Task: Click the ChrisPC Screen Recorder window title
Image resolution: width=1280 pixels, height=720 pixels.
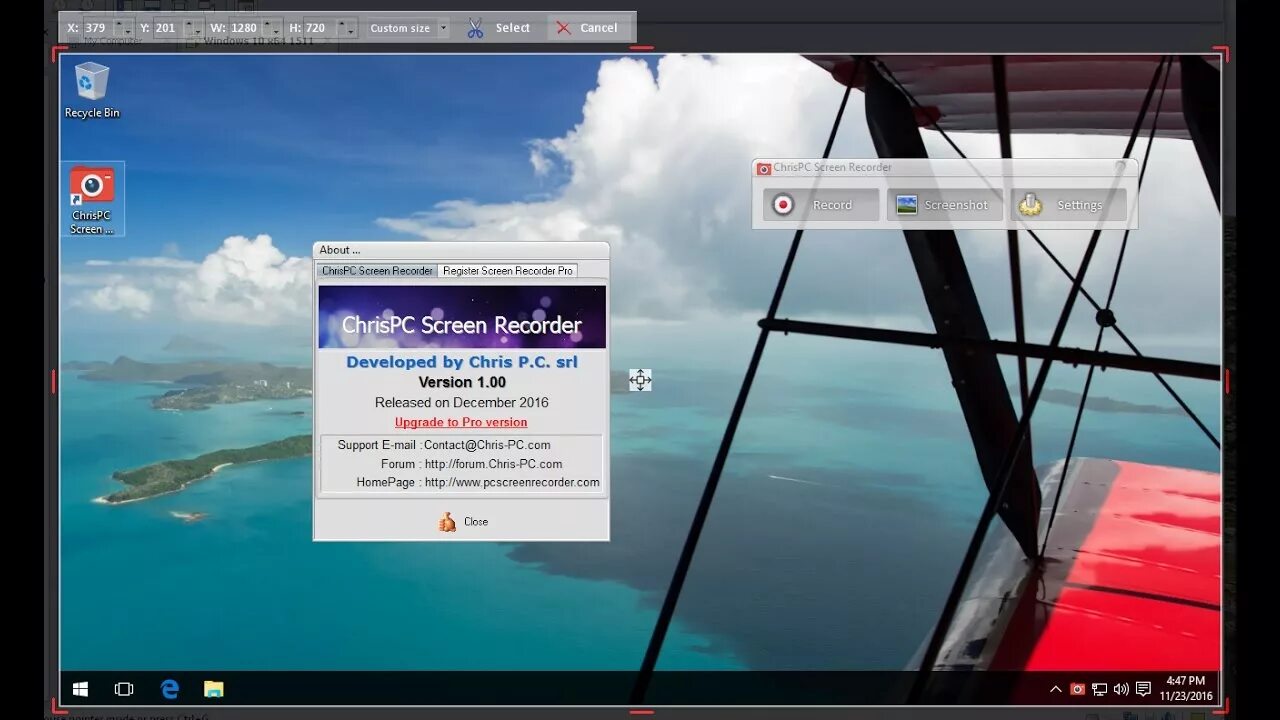Action: (x=832, y=167)
